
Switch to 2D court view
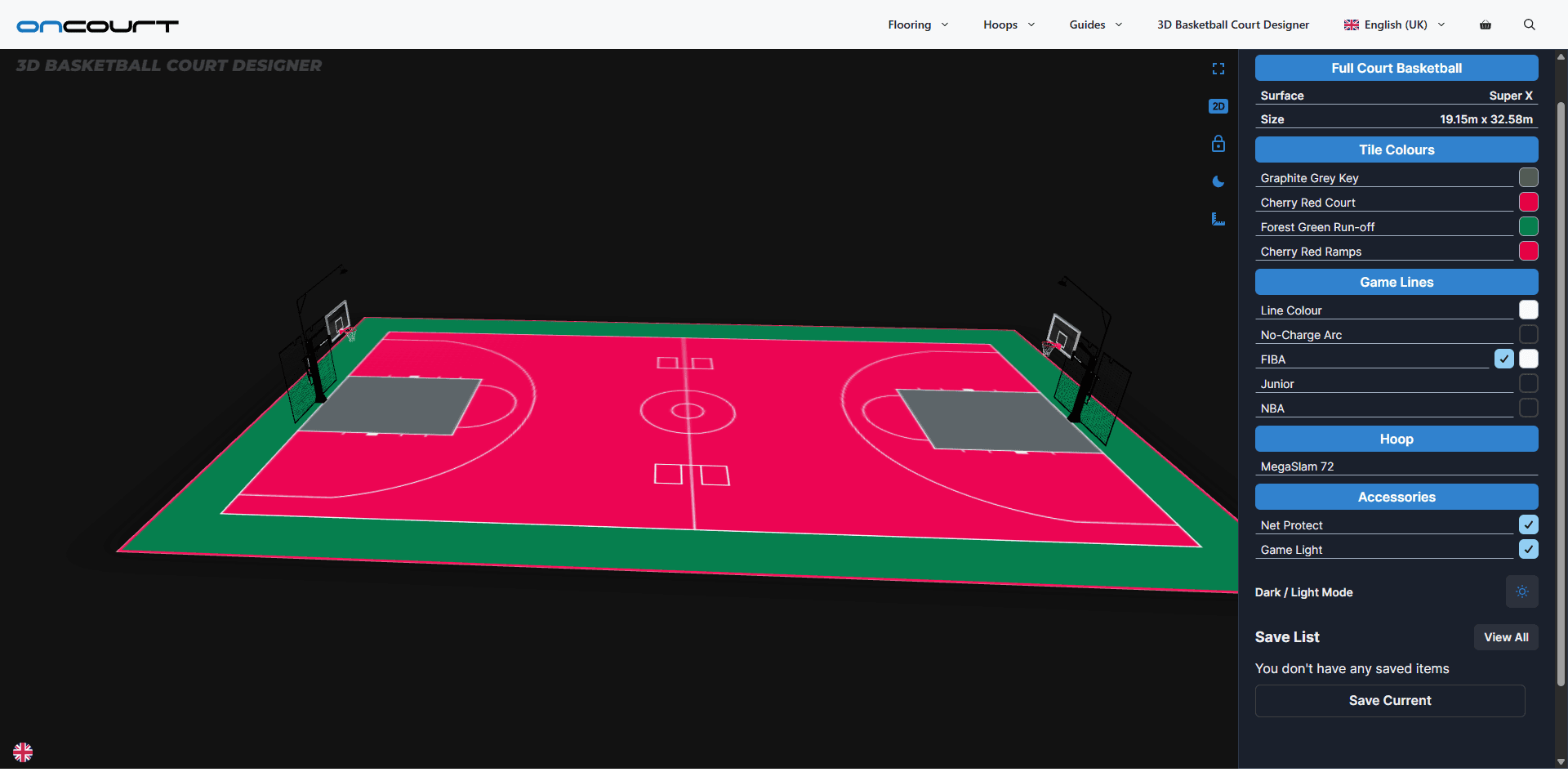tap(1218, 106)
